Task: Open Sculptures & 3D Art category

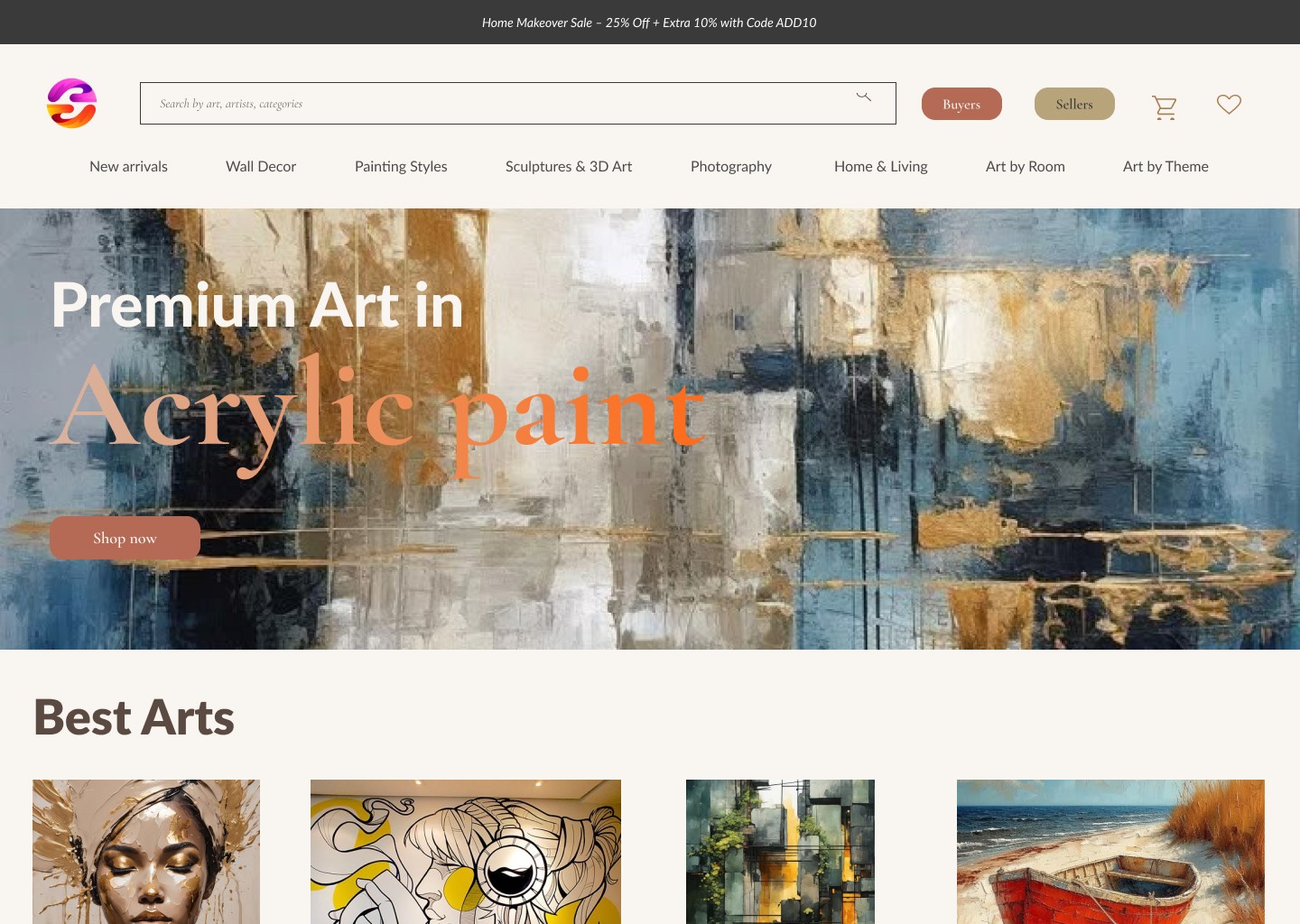Action: [569, 166]
